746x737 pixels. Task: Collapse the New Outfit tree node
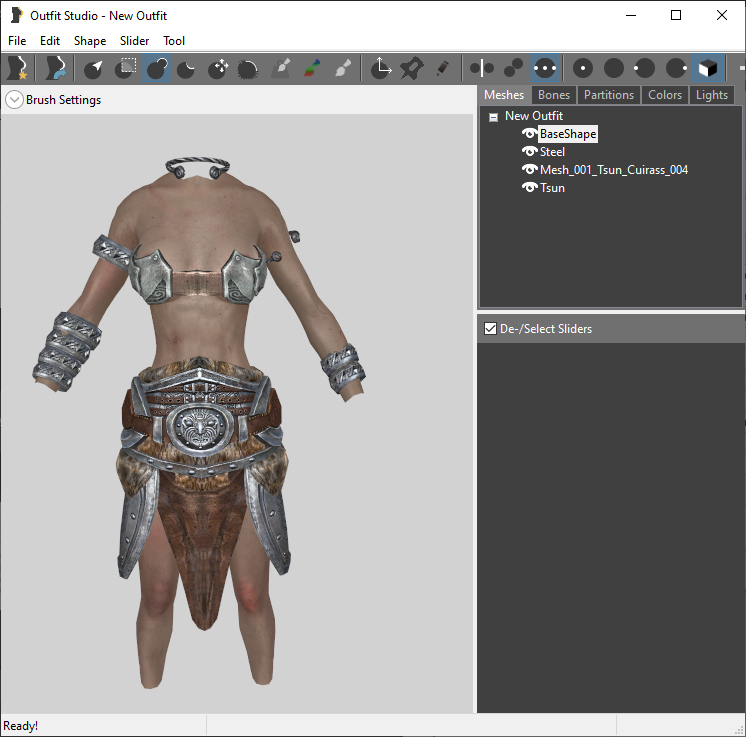pyautogui.click(x=493, y=117)
